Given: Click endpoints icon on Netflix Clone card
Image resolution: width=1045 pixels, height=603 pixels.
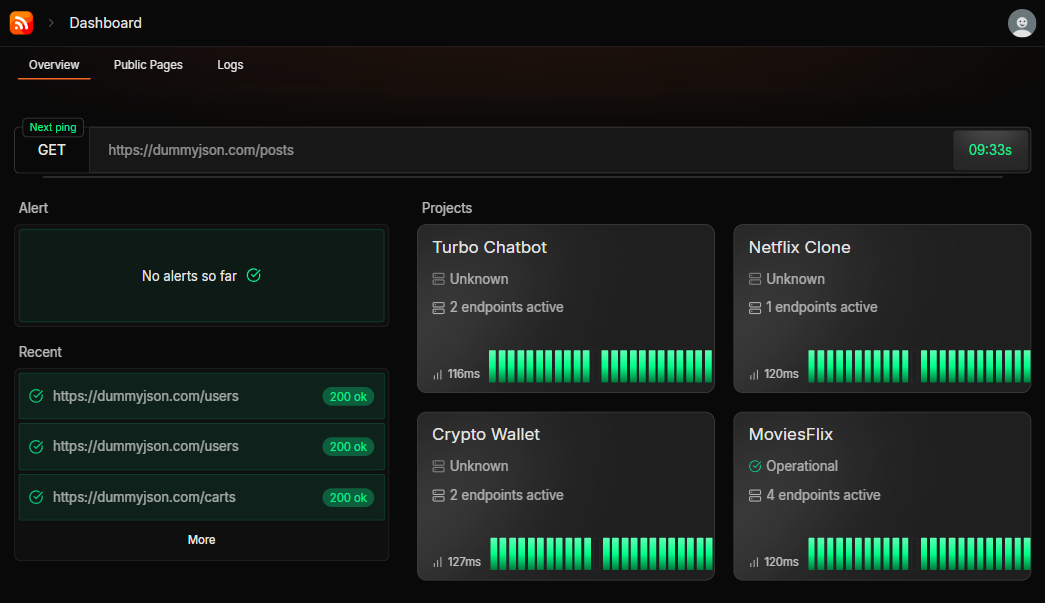Looking at the screenshot, I should 755,308.
